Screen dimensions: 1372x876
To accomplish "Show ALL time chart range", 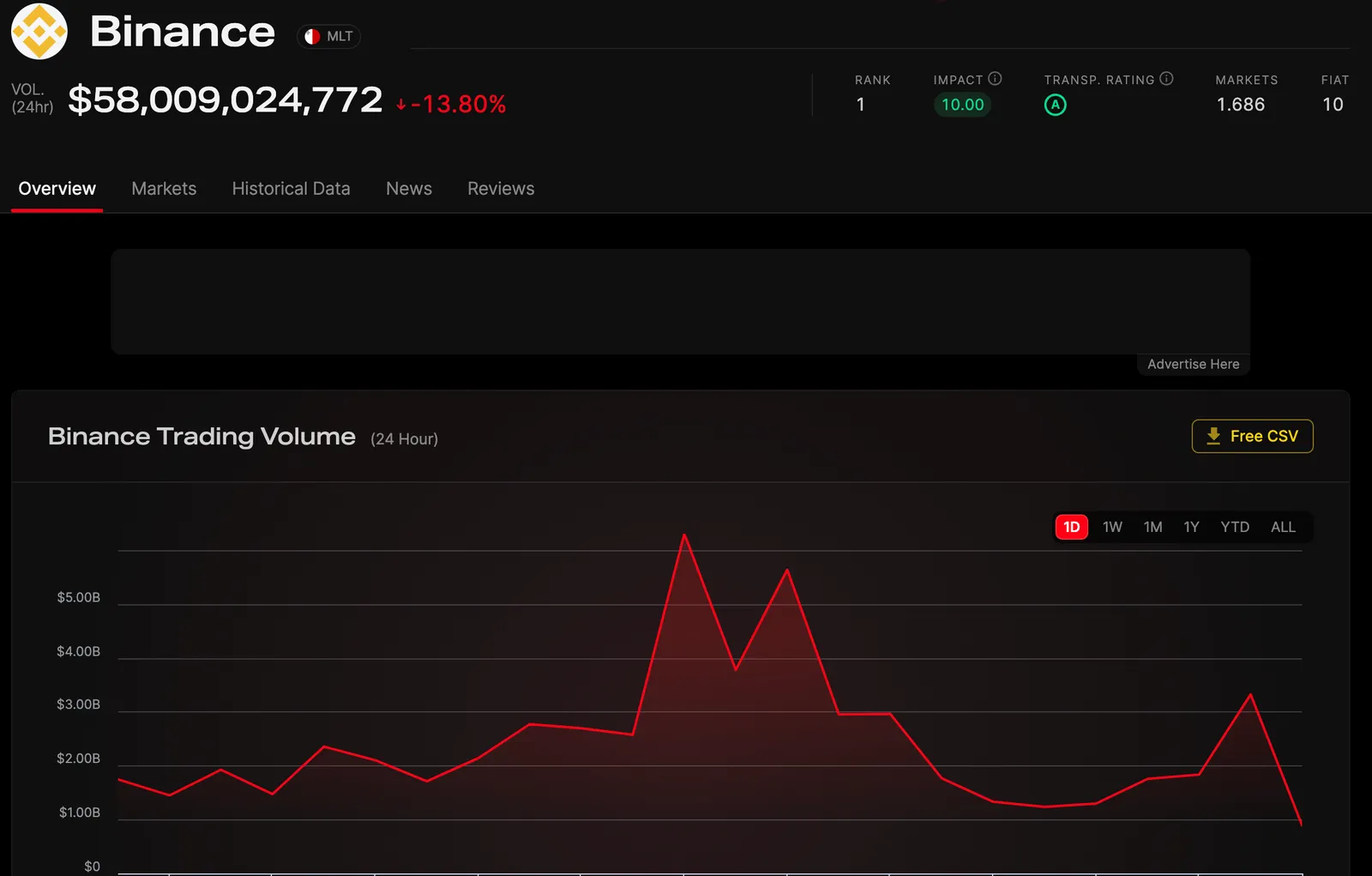I will (x=1283, y=527).
